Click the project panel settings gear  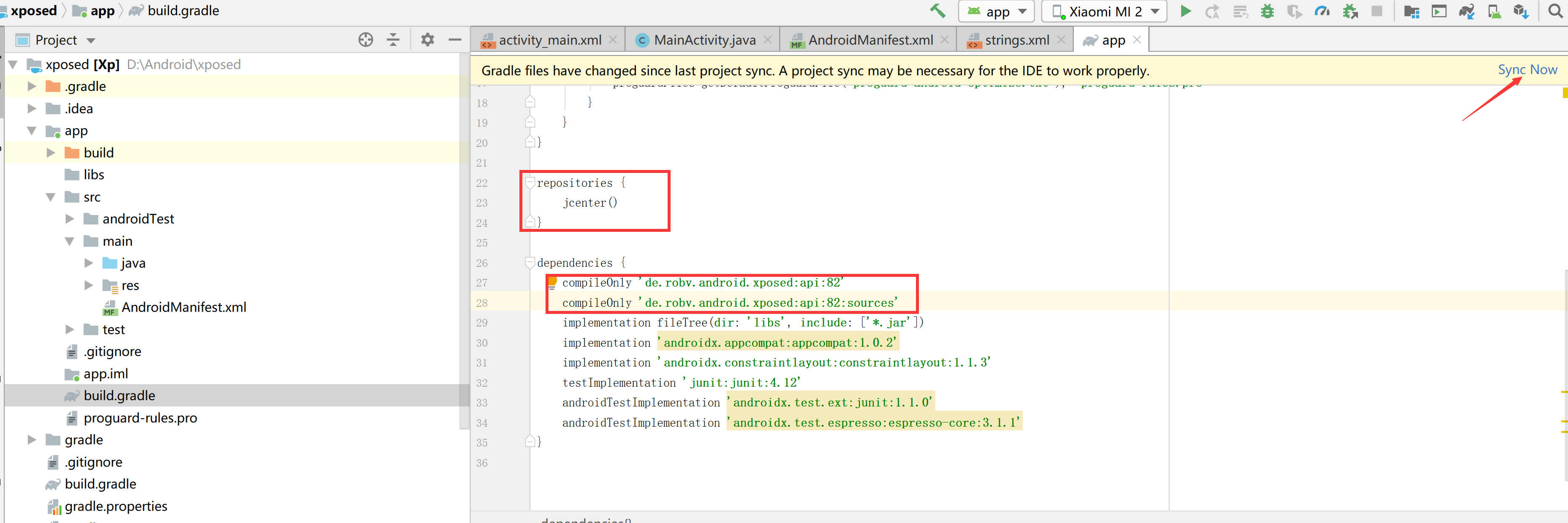427,40
